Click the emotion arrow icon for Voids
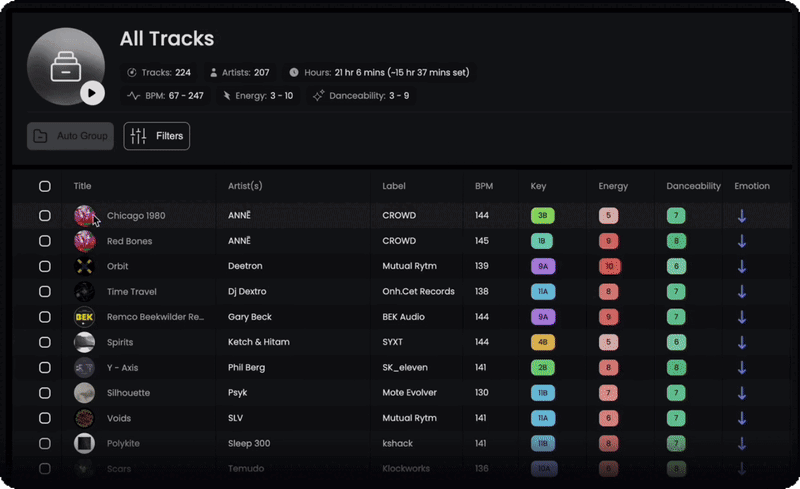Screen dimensions: 800x489 pyautogui.click(x=742, y=418)
